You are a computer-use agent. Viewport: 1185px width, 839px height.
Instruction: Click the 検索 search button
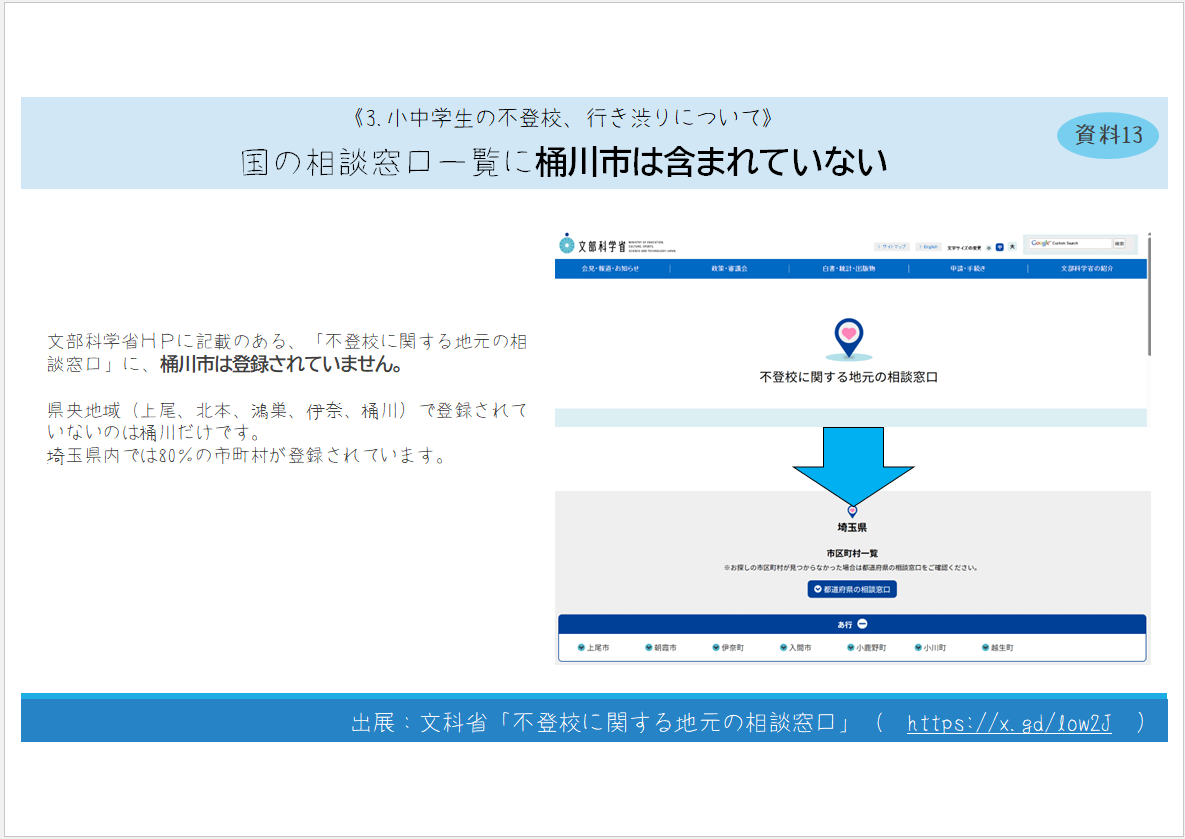1119,243
